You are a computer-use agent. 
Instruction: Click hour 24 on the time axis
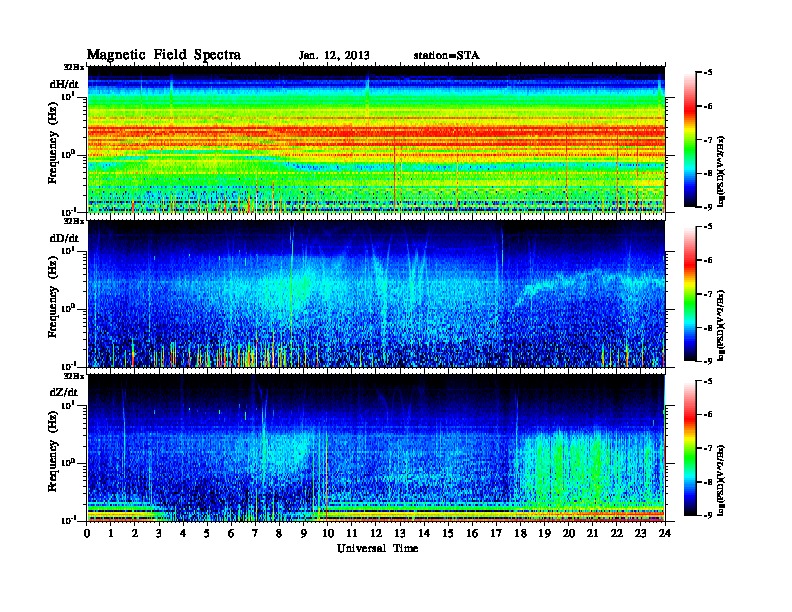coord(665,533)
